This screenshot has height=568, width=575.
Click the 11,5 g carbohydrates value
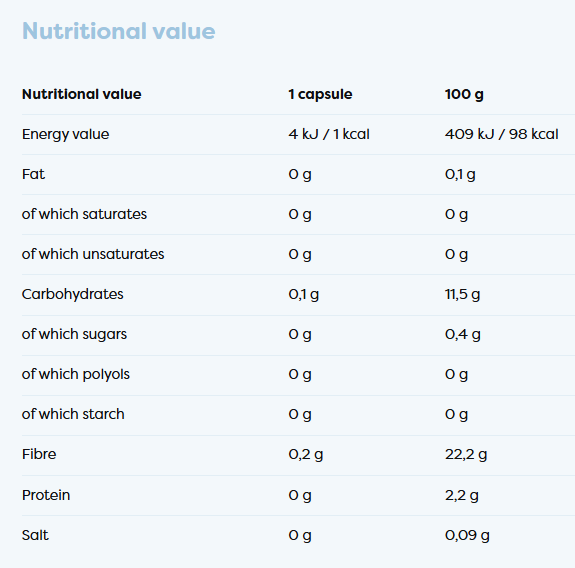pos(462,294)
